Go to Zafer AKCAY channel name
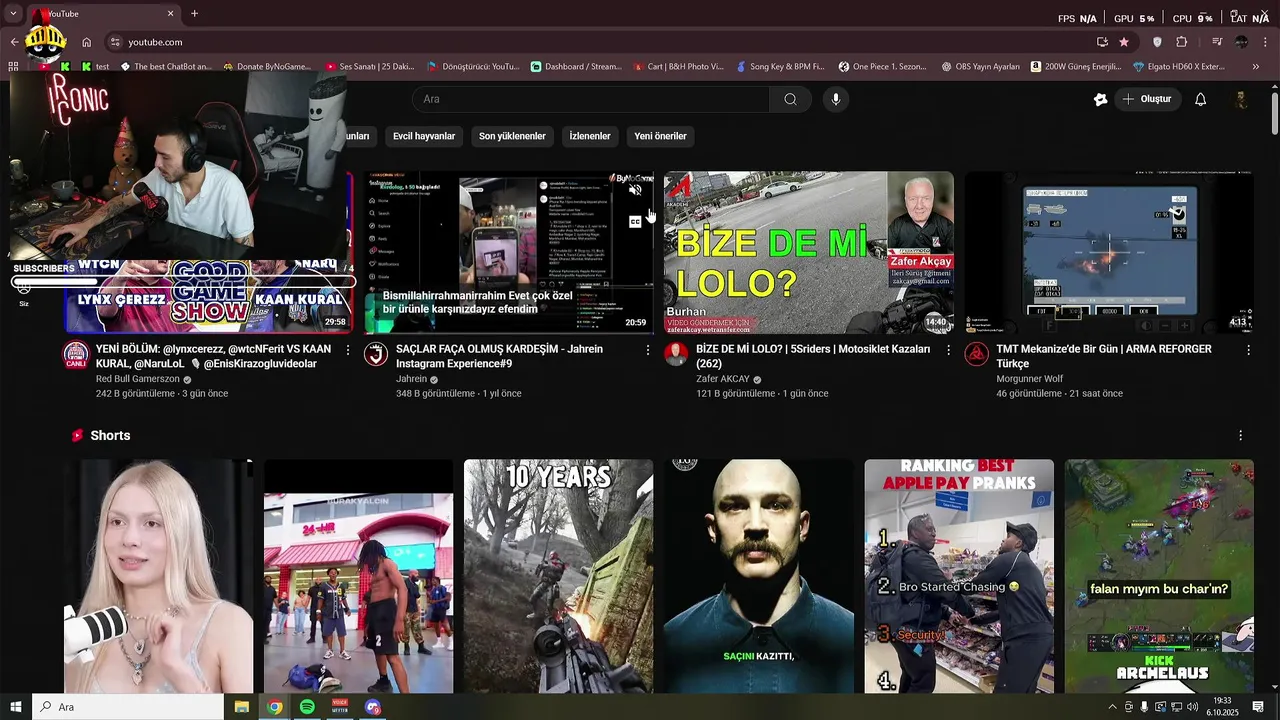This screenshot has width=1280, height=720. point(722,379)
